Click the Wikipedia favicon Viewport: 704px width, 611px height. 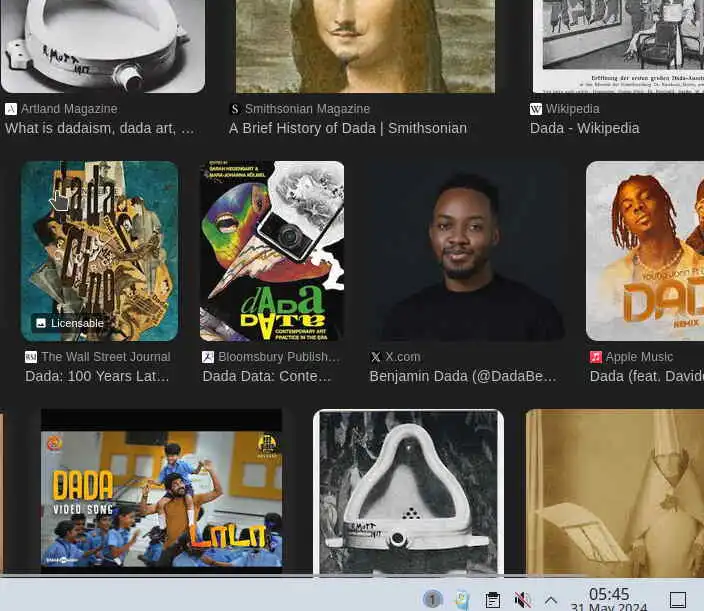[536, 109]
